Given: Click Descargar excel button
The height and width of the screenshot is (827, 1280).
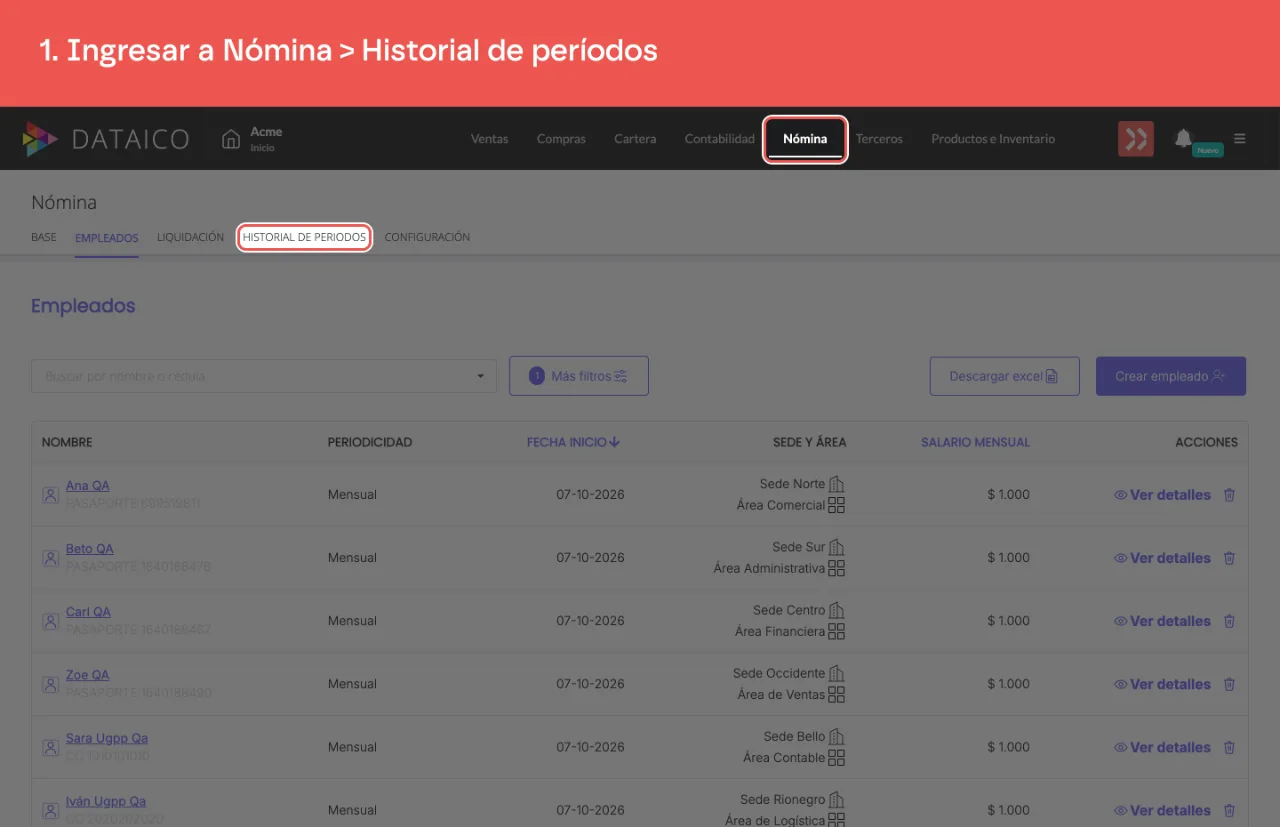Looking at the screenshot, I should (x=1004, y=376).
